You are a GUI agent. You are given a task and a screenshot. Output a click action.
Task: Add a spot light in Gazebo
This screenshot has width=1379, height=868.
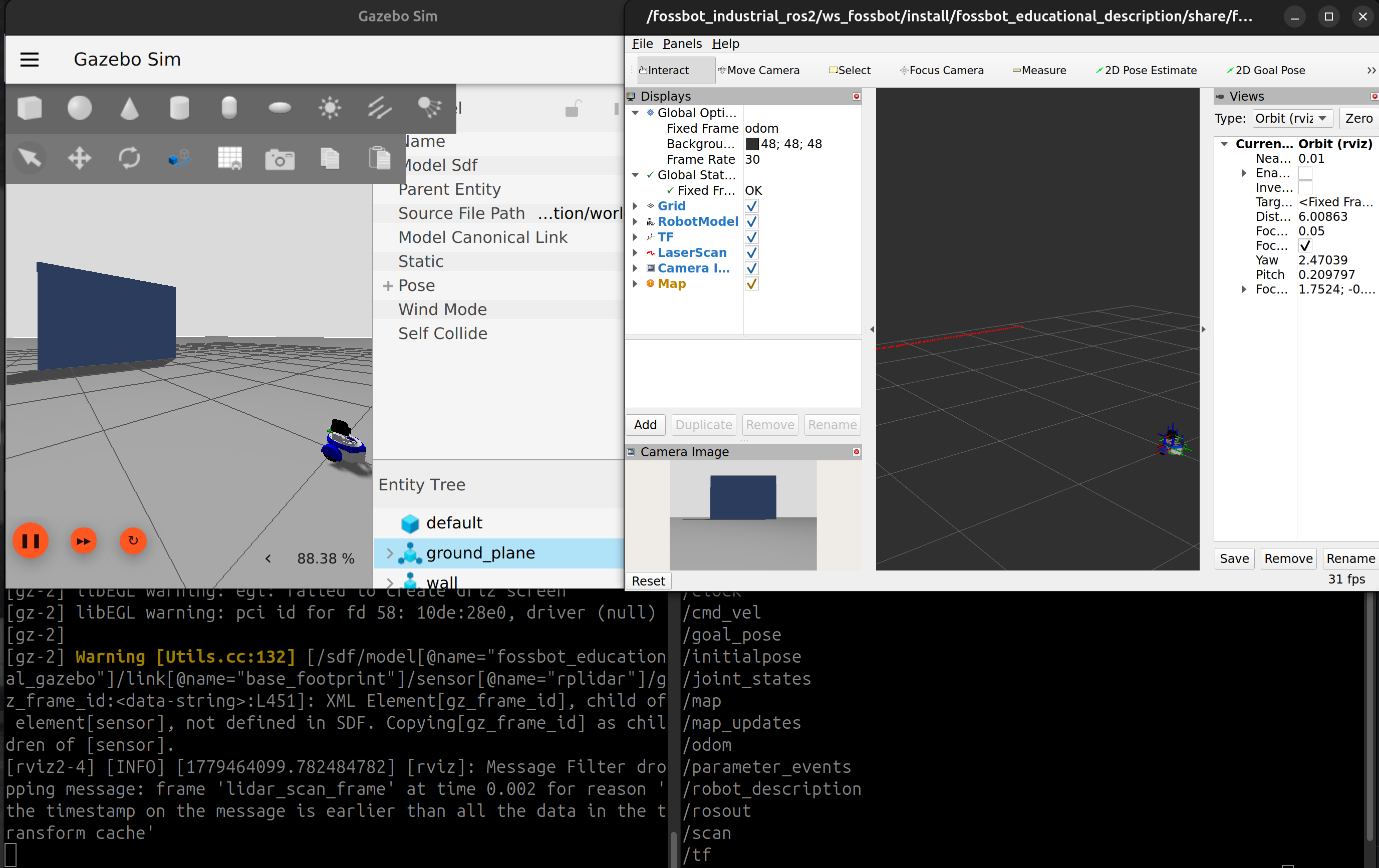click(x=429, y=108)
